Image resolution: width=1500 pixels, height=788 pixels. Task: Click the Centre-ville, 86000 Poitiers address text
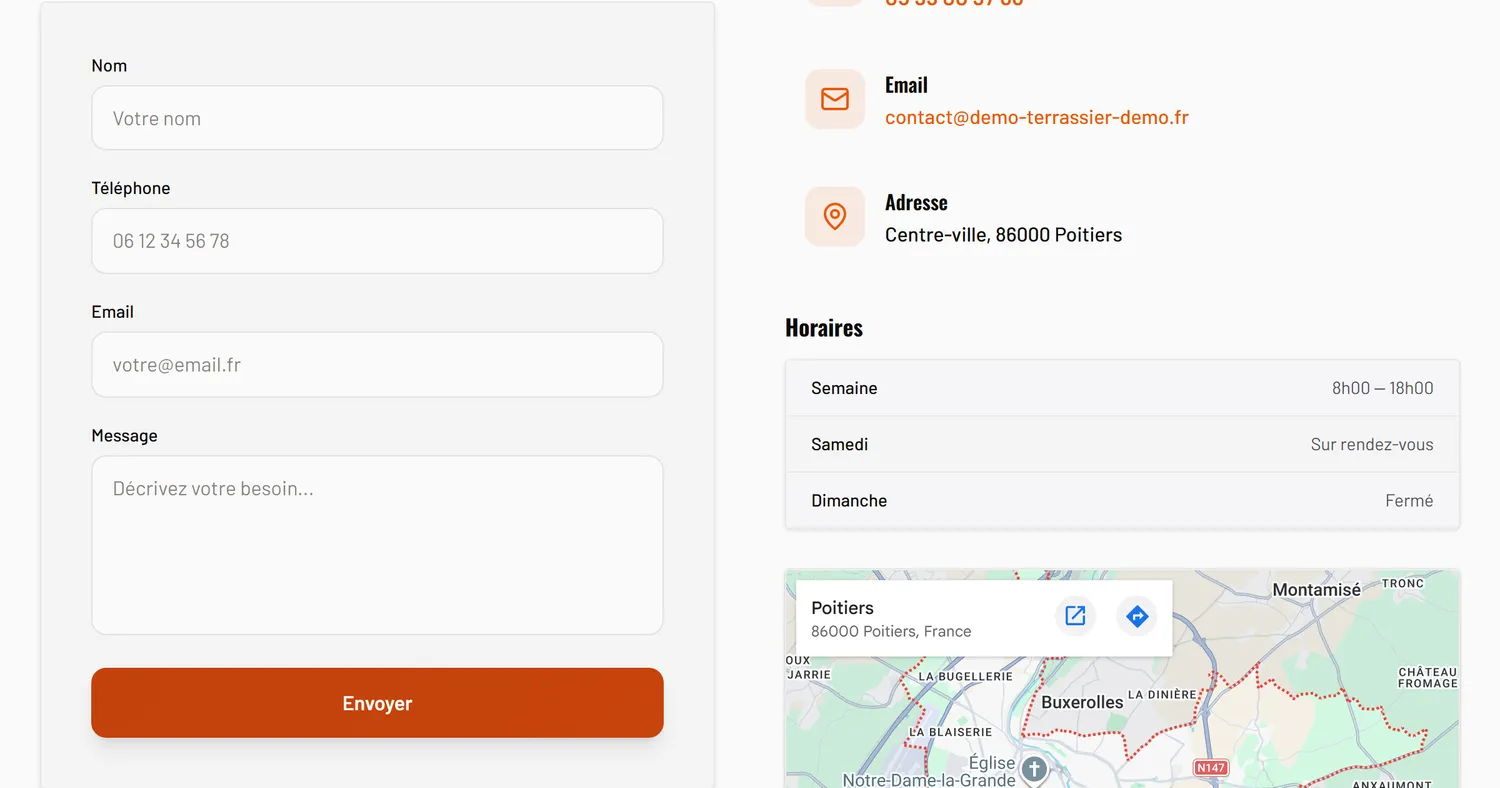click(1003, 235)
